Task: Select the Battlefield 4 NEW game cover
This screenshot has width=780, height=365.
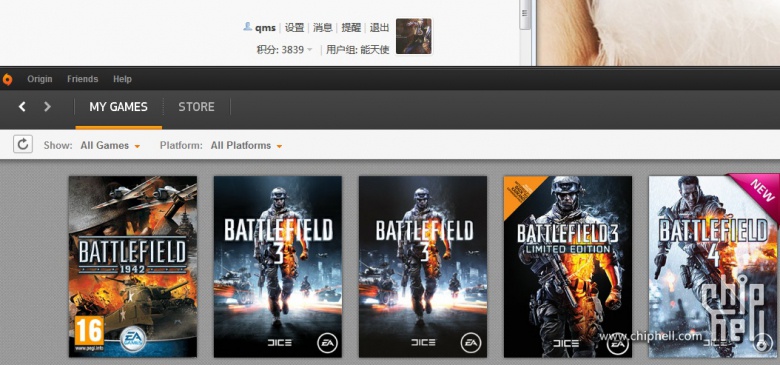Action: [714, 267]
